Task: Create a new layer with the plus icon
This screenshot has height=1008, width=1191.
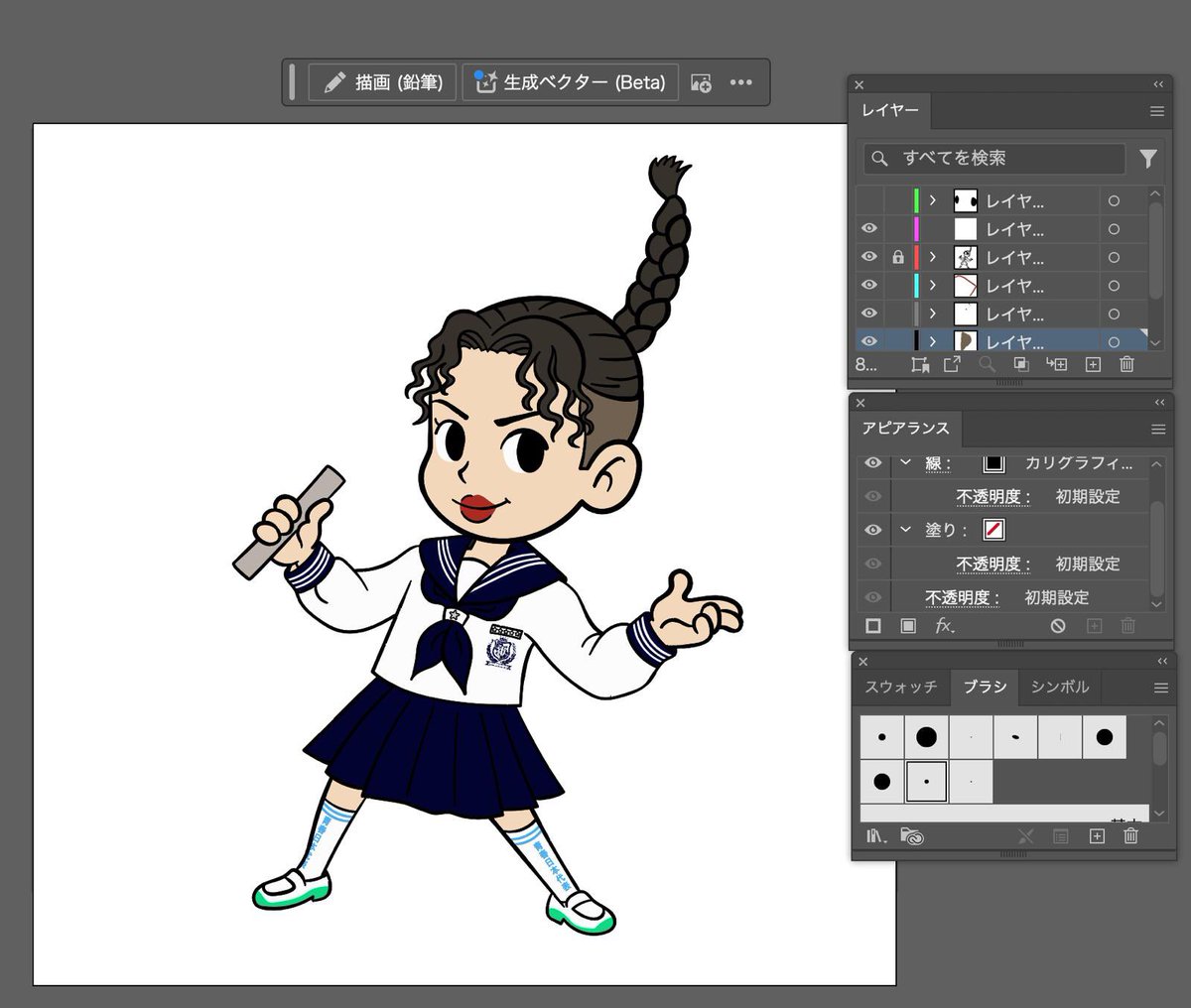Action: [1093, 365]
